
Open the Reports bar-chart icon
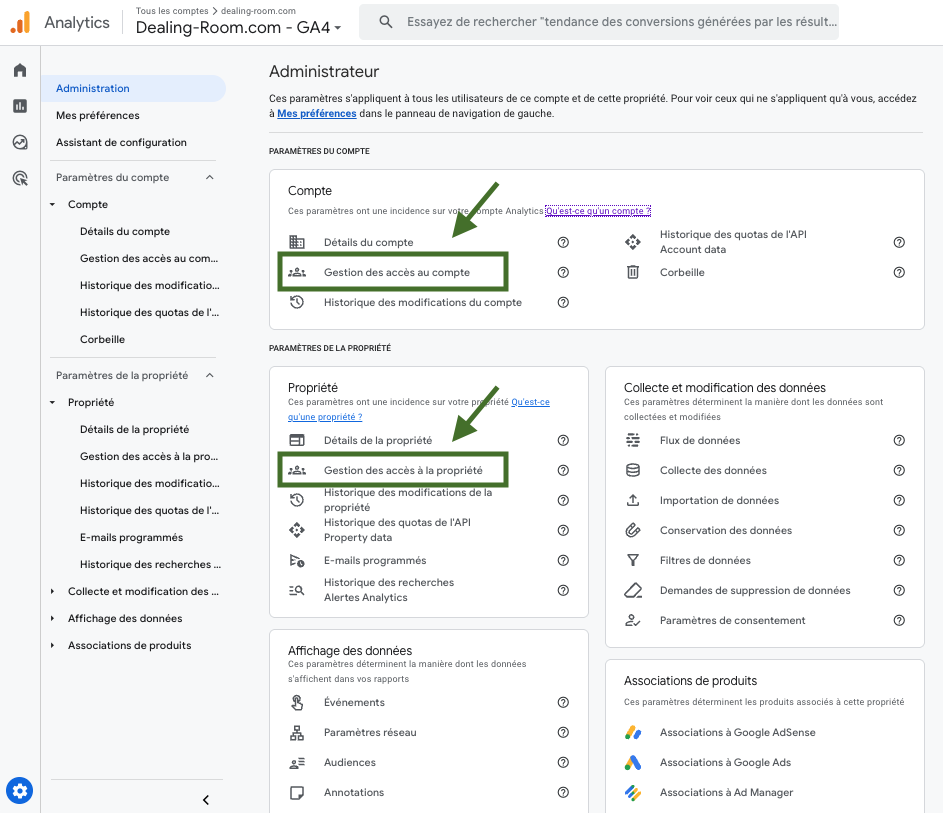(20, 106)
